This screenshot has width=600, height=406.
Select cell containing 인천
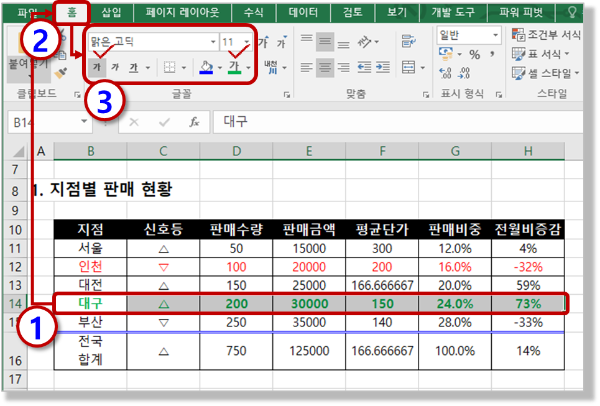90,267
